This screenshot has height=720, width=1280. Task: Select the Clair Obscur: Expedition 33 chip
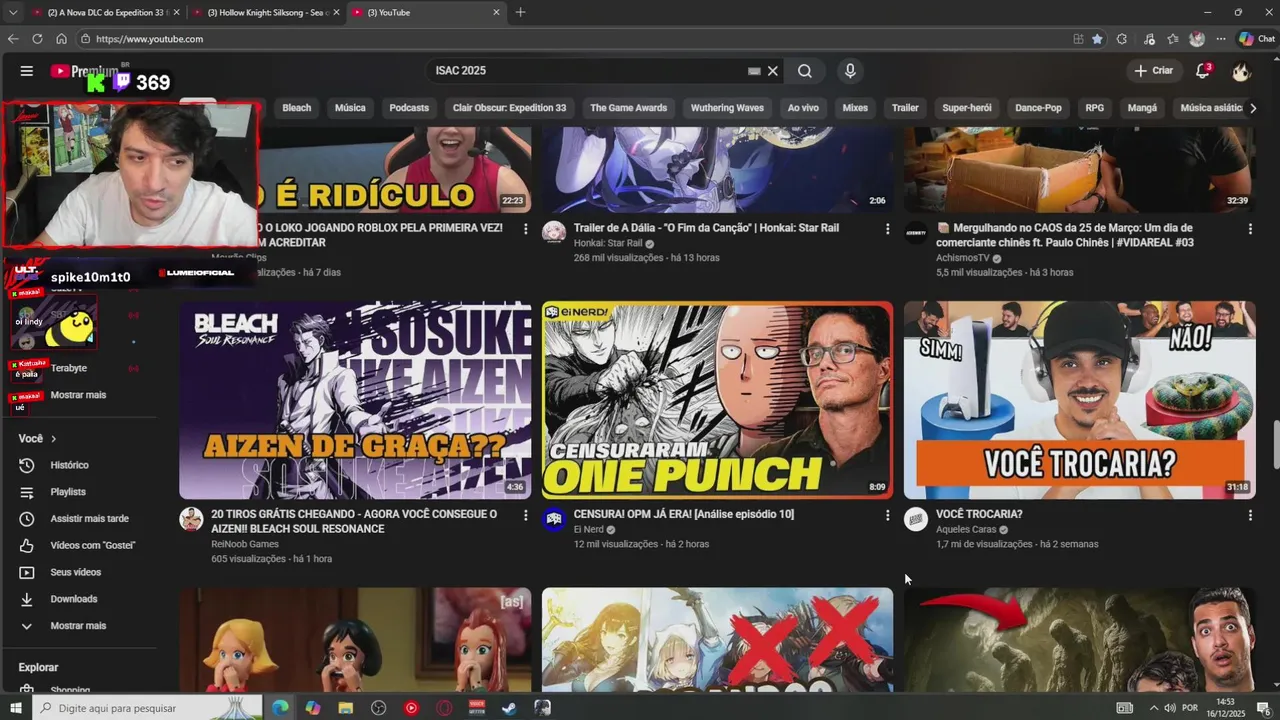coord(509,108)
